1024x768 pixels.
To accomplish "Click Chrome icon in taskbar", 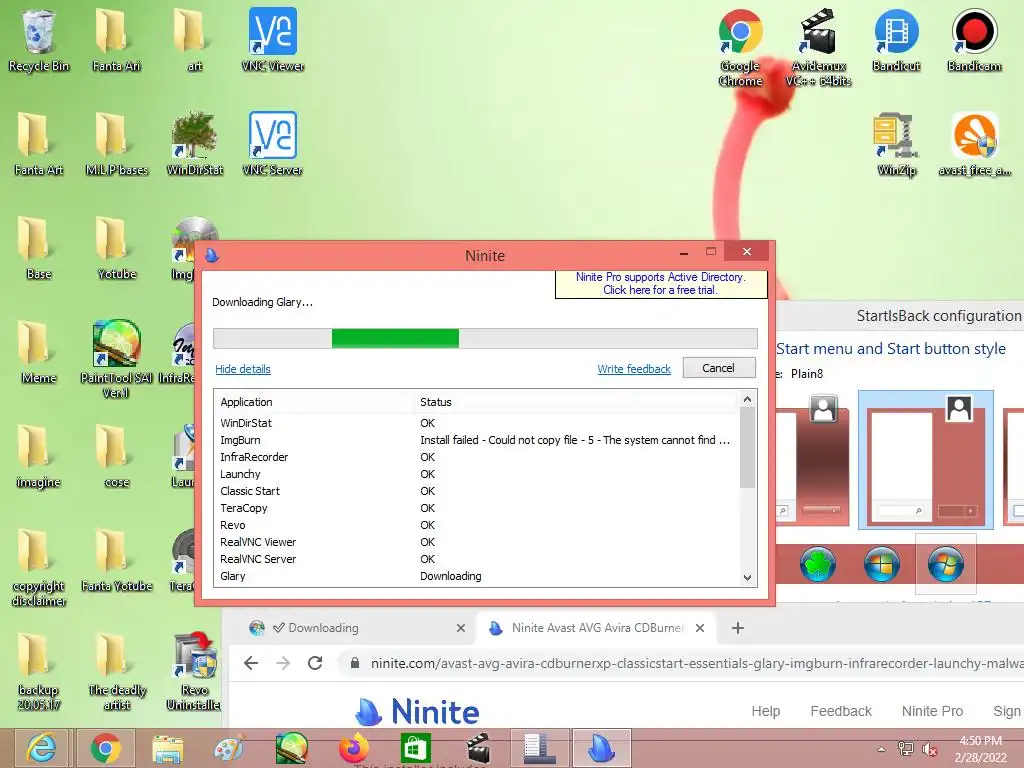I will 106,748.
